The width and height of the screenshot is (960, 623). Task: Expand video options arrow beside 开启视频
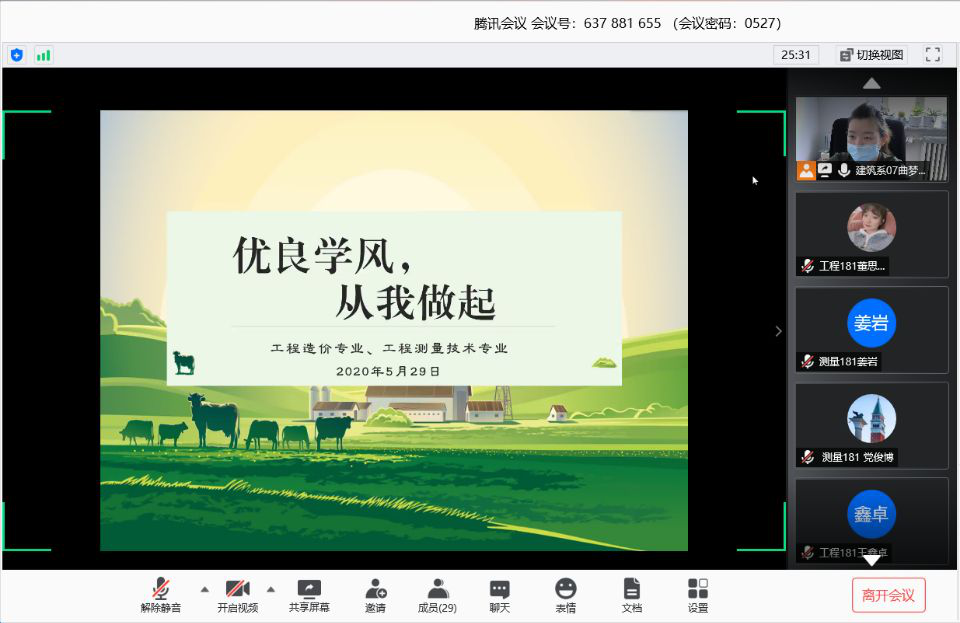point(270,589)
